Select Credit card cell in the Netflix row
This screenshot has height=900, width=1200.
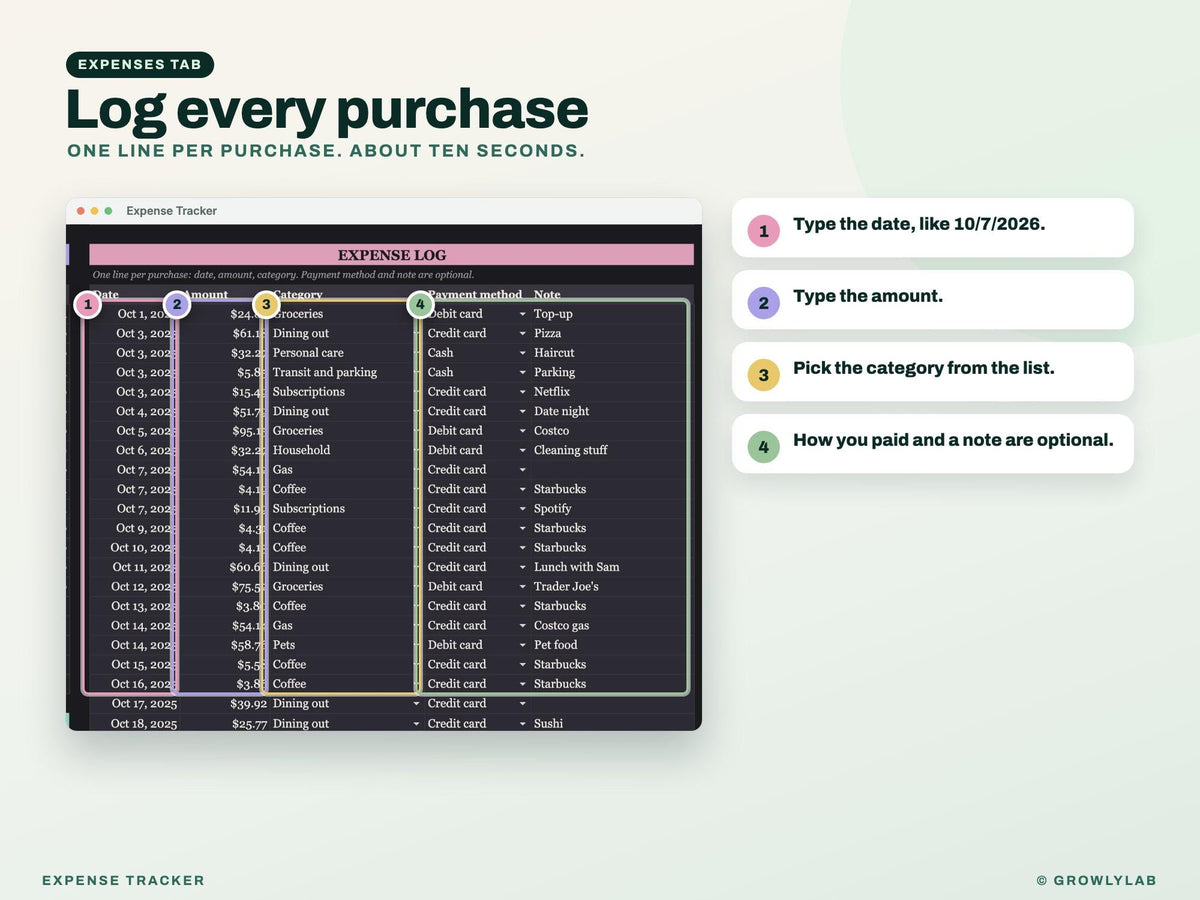477,392
